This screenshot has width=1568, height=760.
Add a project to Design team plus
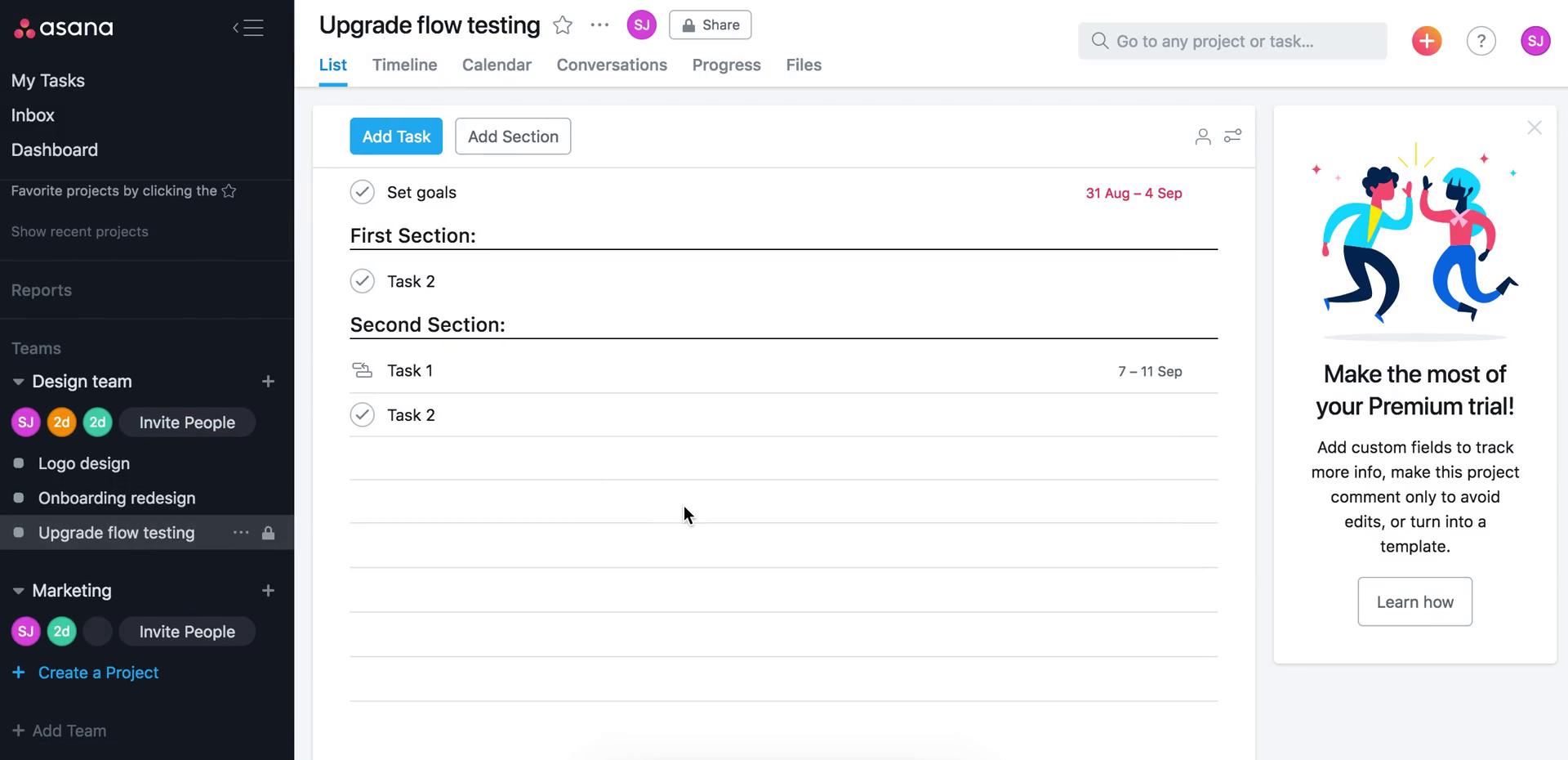click(268, 382)
